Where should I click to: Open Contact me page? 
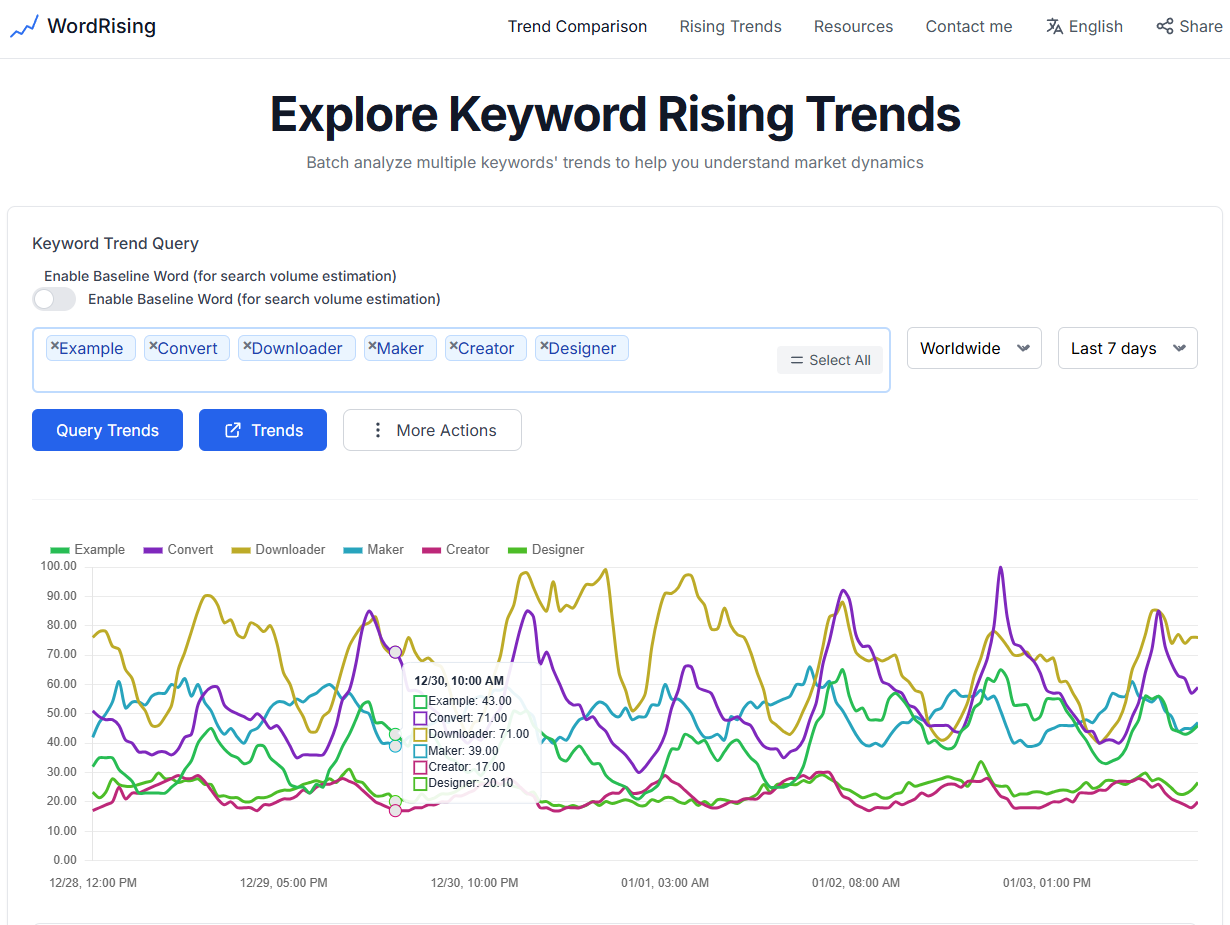tap(969, 27)
